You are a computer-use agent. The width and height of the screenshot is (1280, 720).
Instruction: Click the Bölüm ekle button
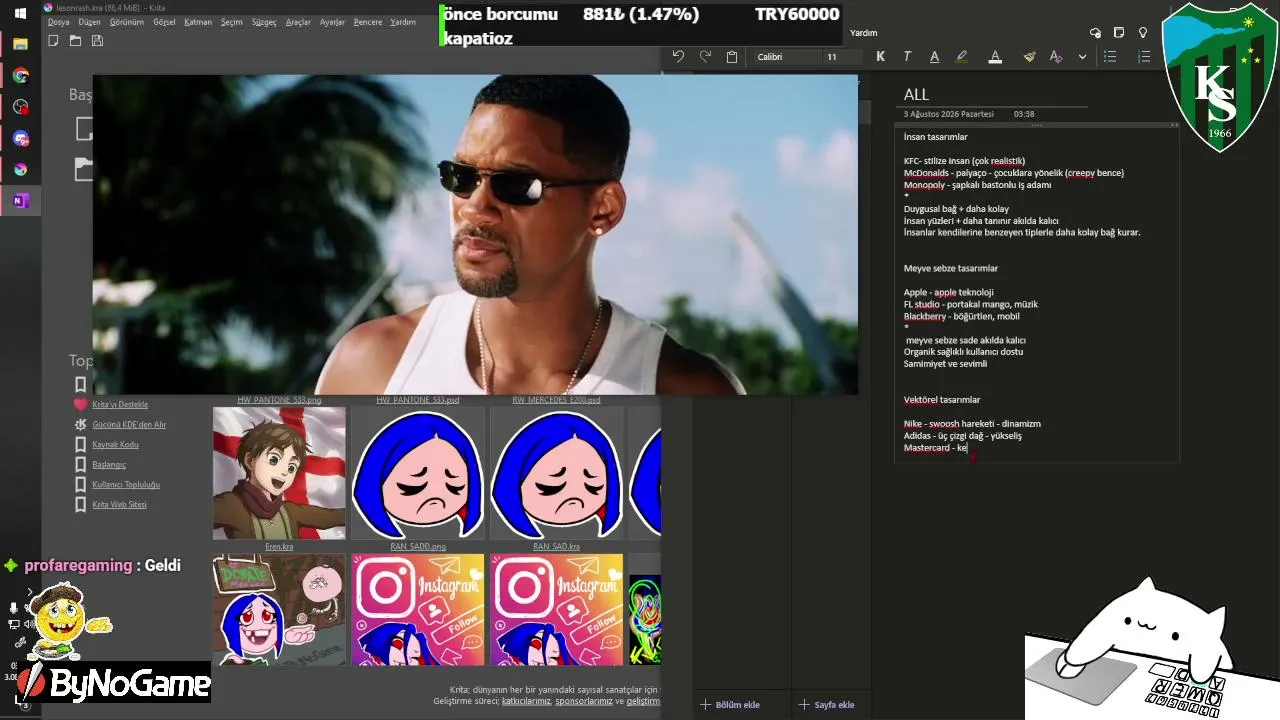[x=730, y=705]
